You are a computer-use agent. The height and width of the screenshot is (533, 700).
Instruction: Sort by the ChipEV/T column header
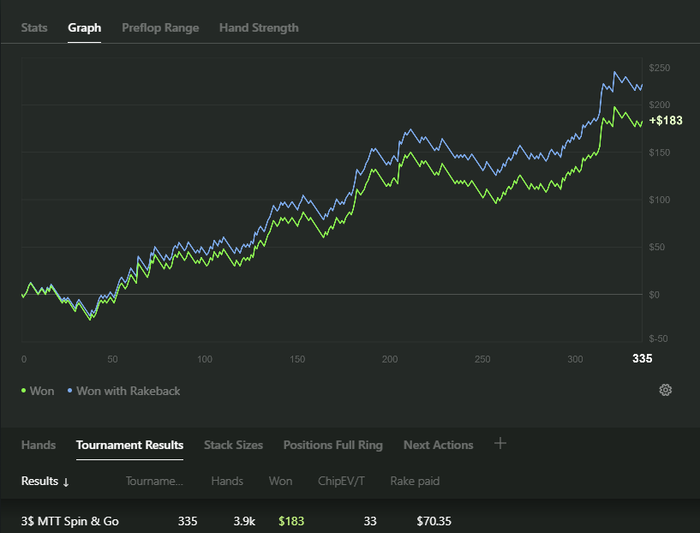tap(341, 481)
